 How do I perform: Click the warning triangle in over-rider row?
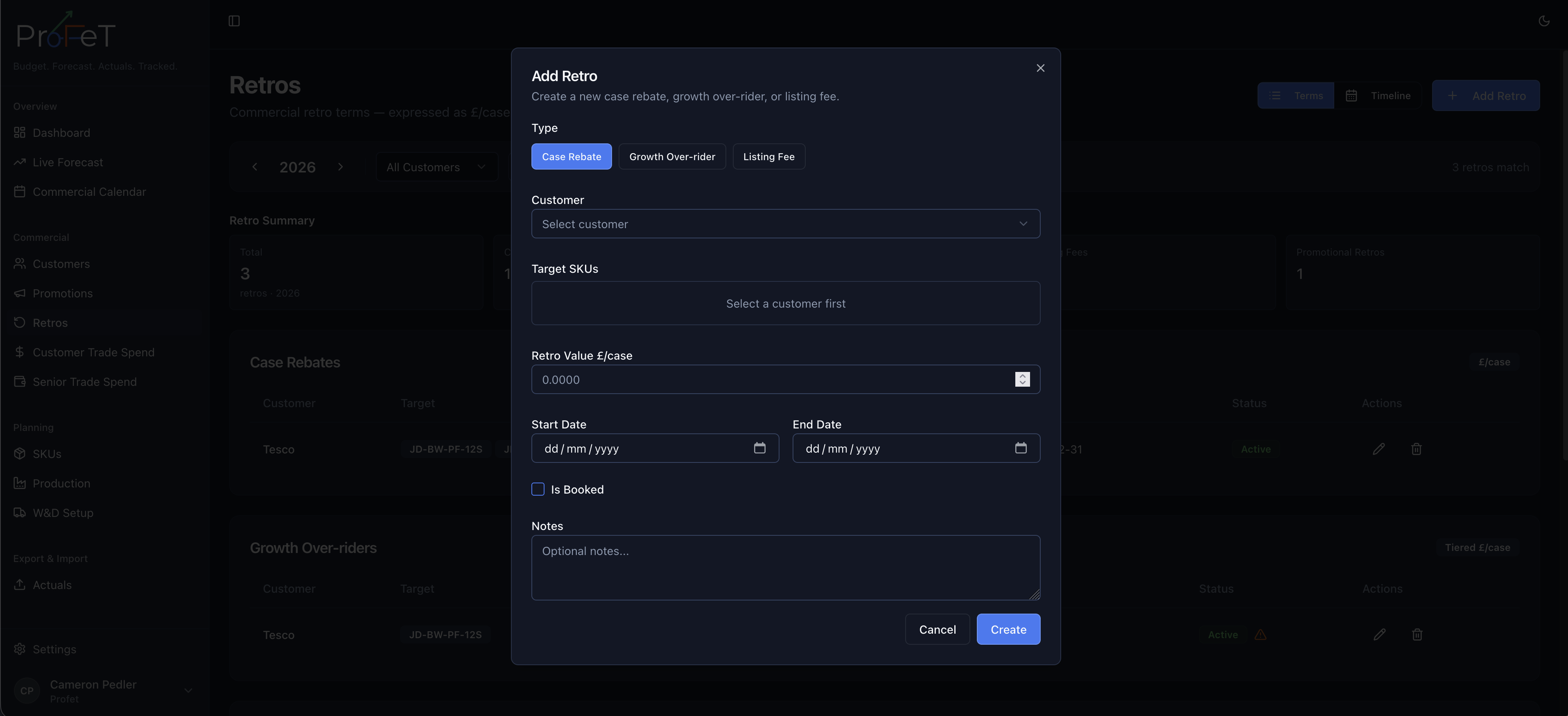coord(1260,634)
